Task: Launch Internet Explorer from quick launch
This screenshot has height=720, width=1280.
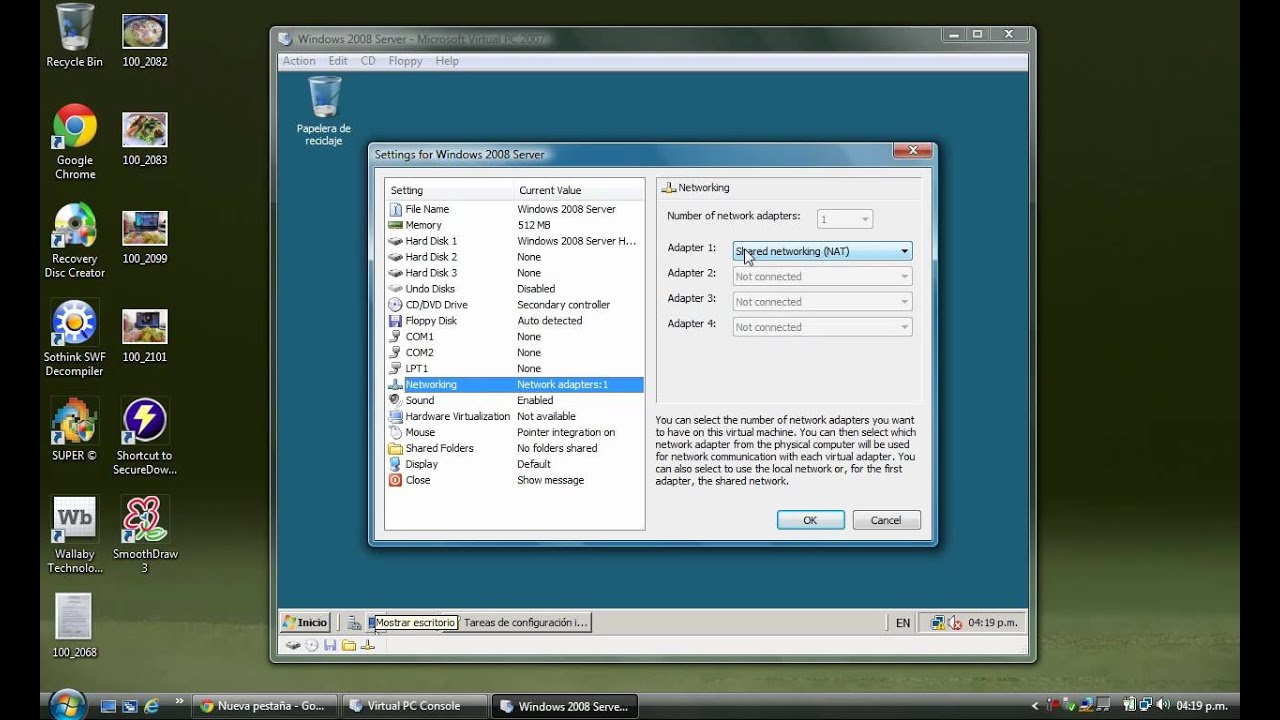Action: (x=152, y=706)
